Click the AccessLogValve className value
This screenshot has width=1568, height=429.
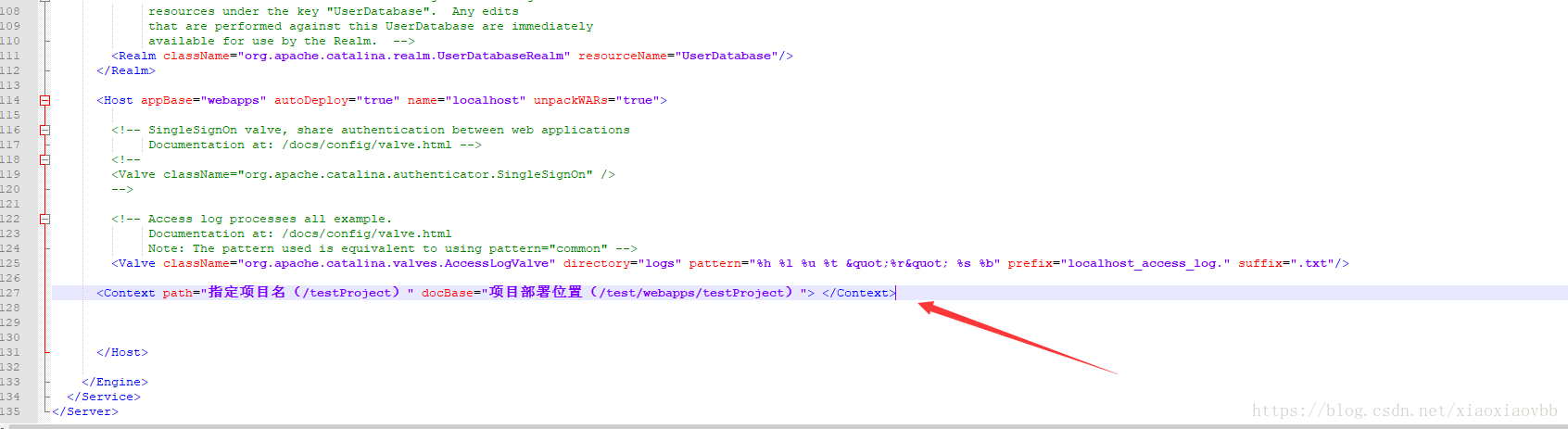point(397,263)
